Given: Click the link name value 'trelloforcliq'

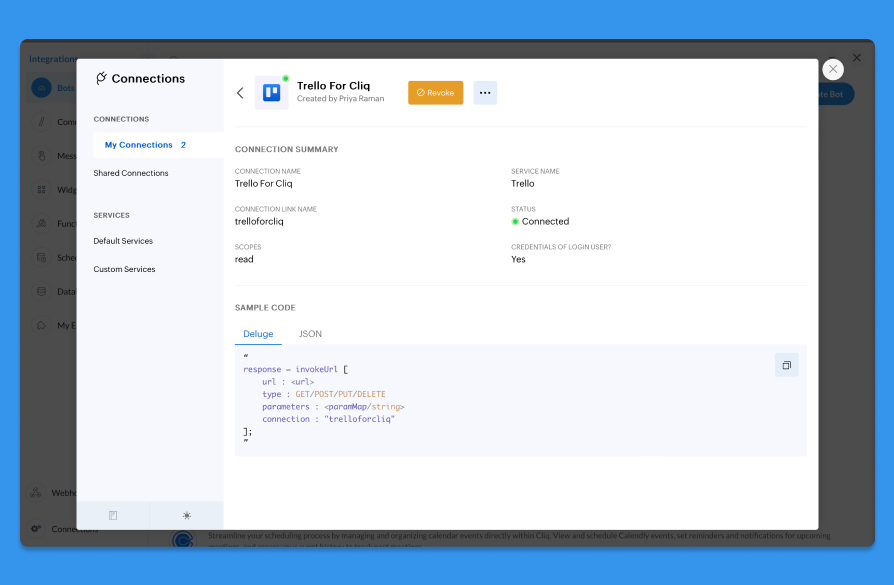Looking at the screenshot, I should tap(259, 221).
